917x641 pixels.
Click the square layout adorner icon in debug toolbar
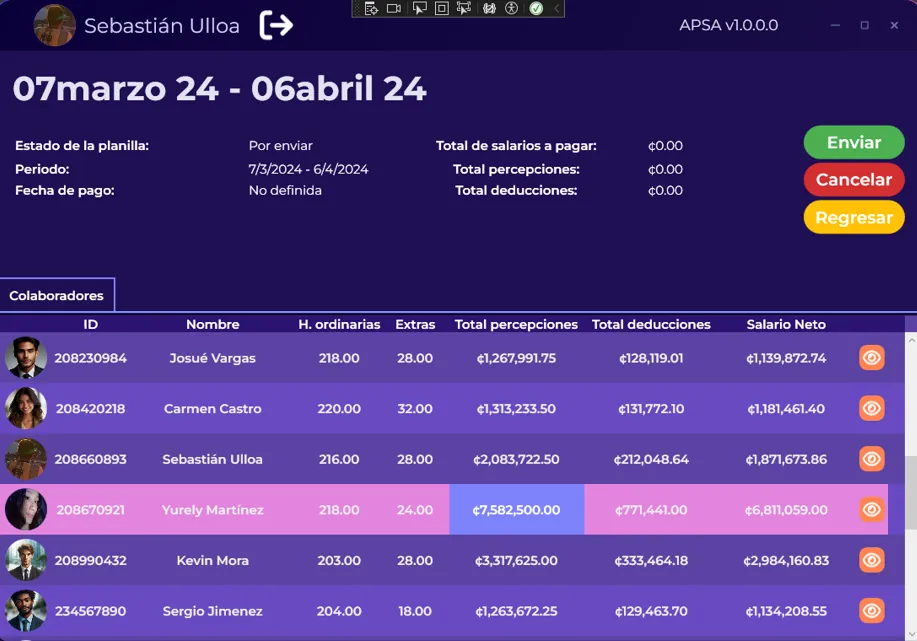point(441,9)
